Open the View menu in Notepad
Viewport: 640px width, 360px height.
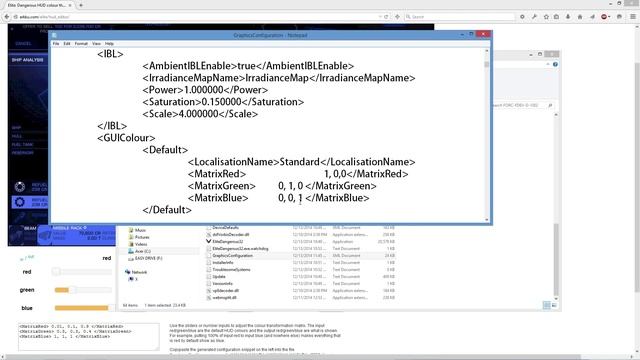96,43
